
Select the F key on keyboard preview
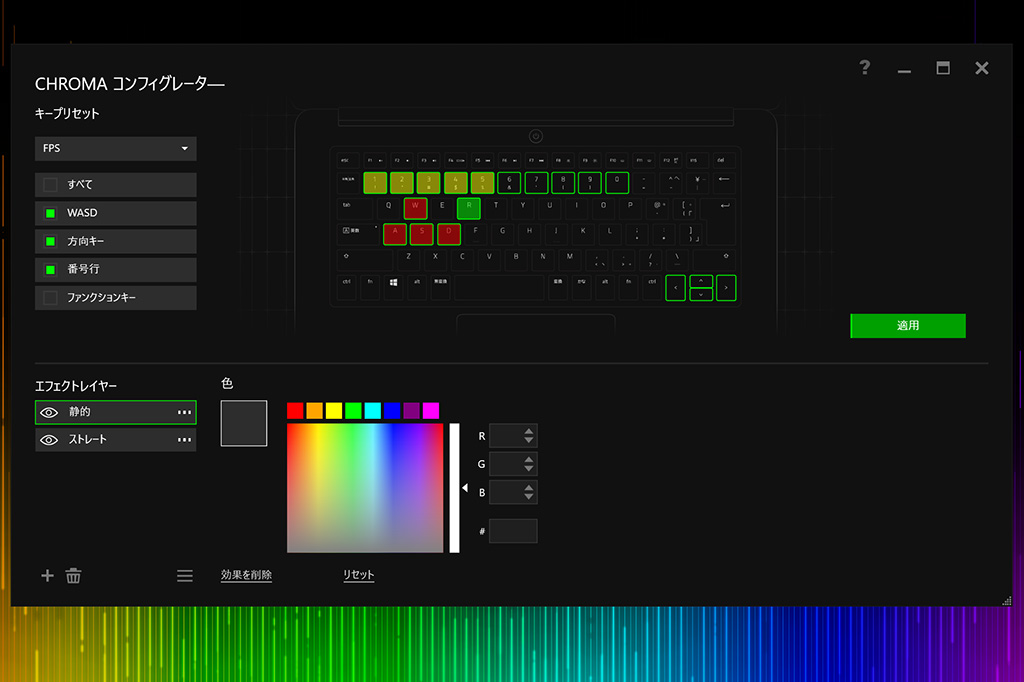click(475, 234)
